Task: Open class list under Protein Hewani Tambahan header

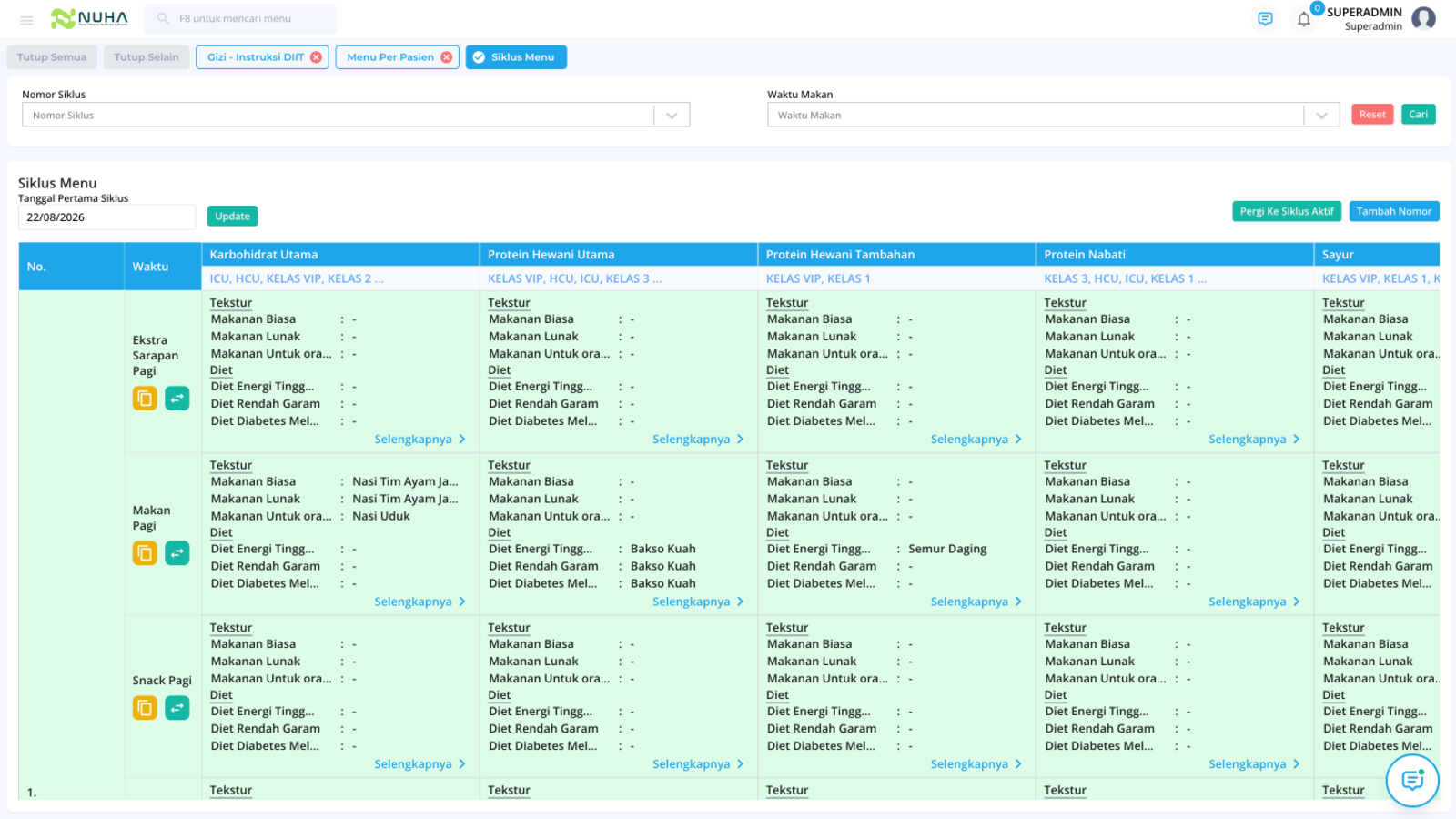Action: [x=818, y=279]
